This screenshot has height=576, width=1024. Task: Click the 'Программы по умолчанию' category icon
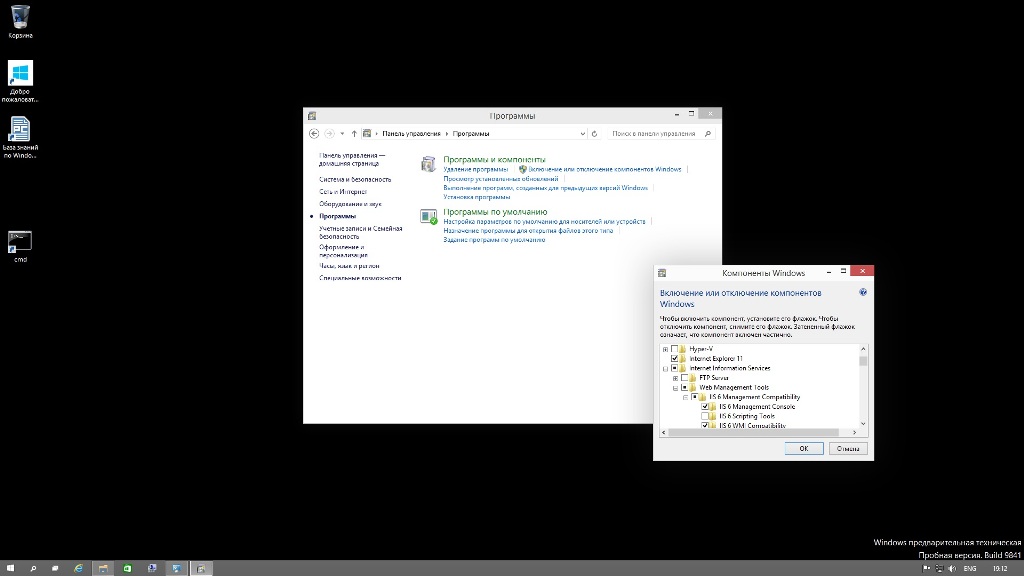click(428, 216)
